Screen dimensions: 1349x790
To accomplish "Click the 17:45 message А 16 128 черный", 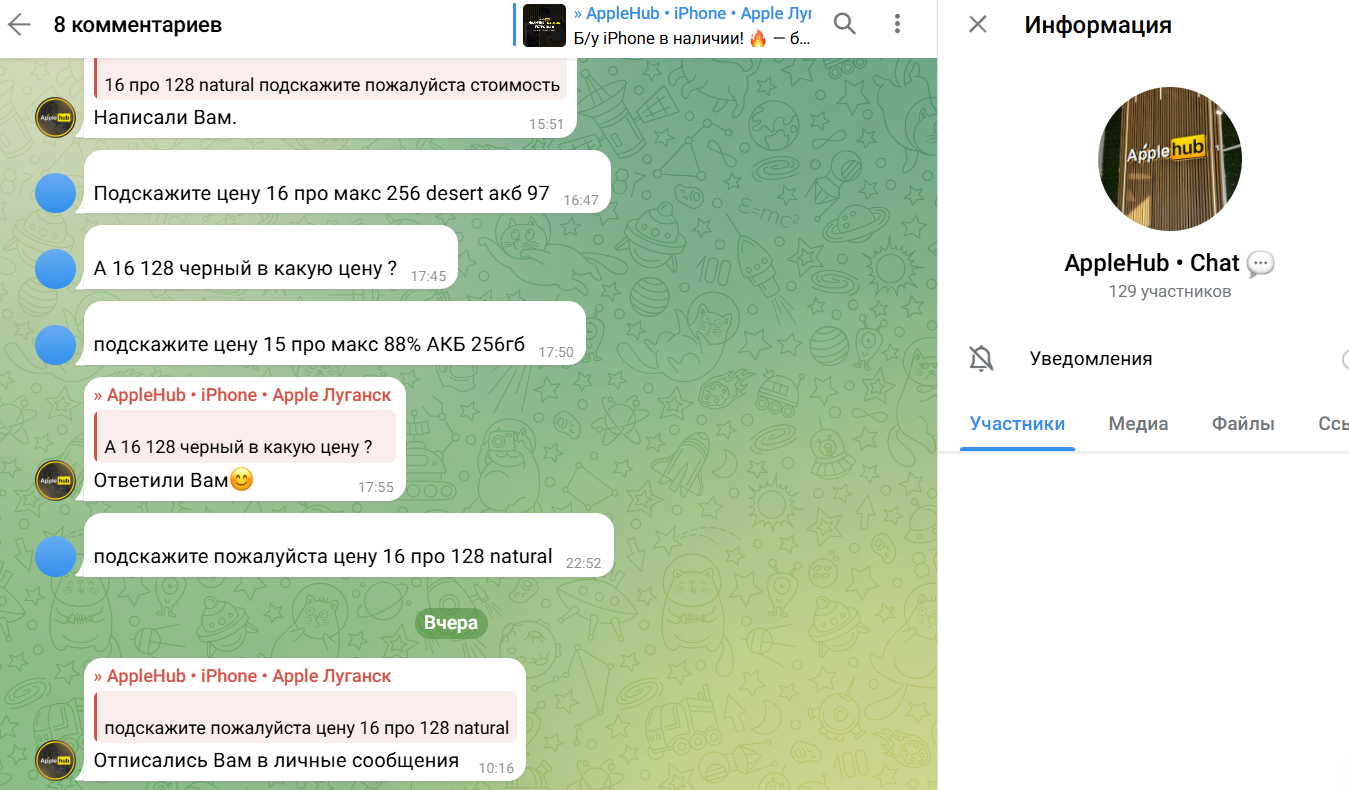I will click(245, 268).
